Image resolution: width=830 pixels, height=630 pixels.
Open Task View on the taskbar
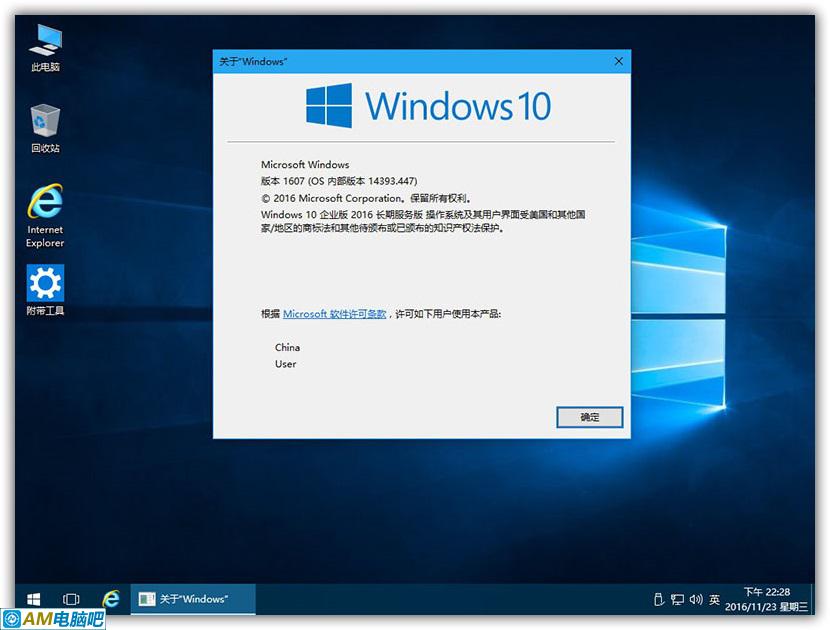(x=71, y=599)
